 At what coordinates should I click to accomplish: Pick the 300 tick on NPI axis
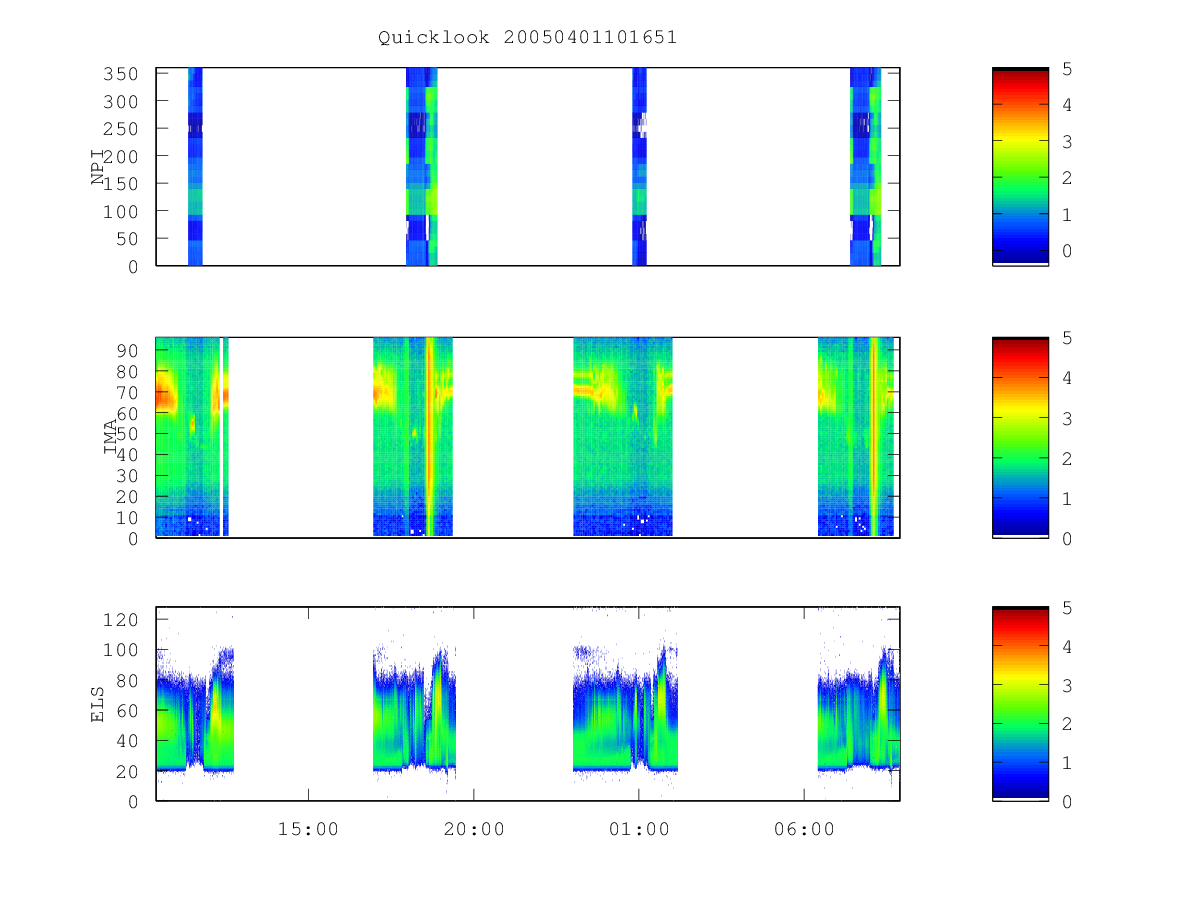pyautogui.click(x=123, y=101)
